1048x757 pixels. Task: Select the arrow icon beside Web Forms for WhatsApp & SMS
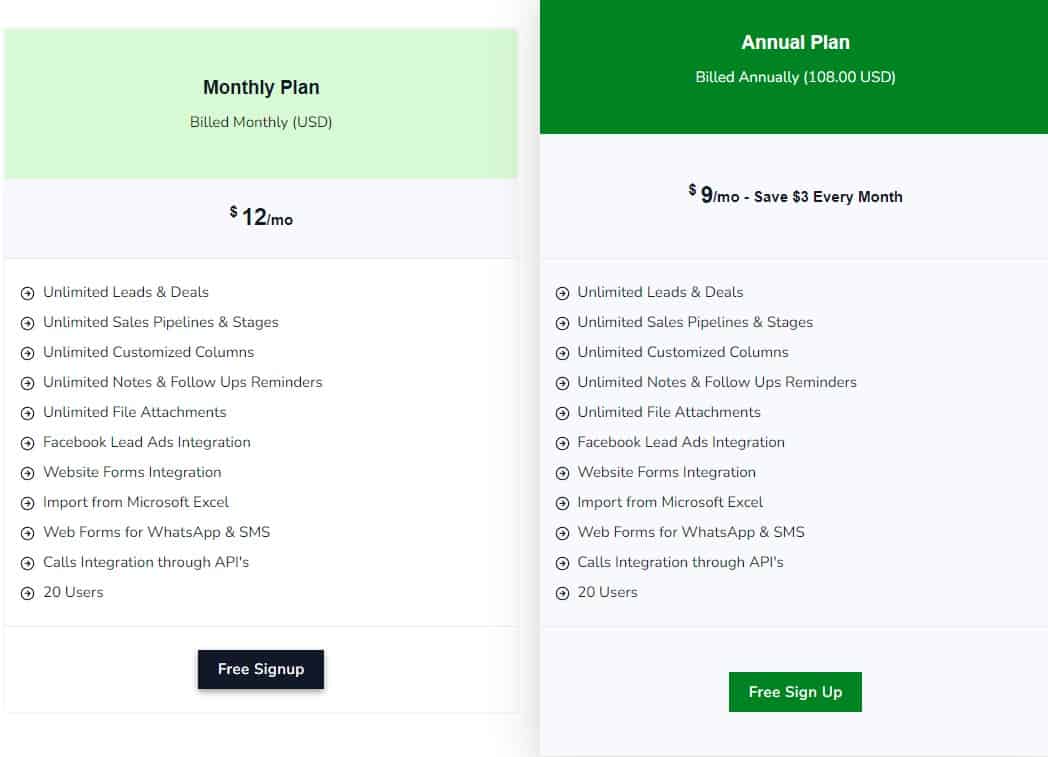click(27, 533)
